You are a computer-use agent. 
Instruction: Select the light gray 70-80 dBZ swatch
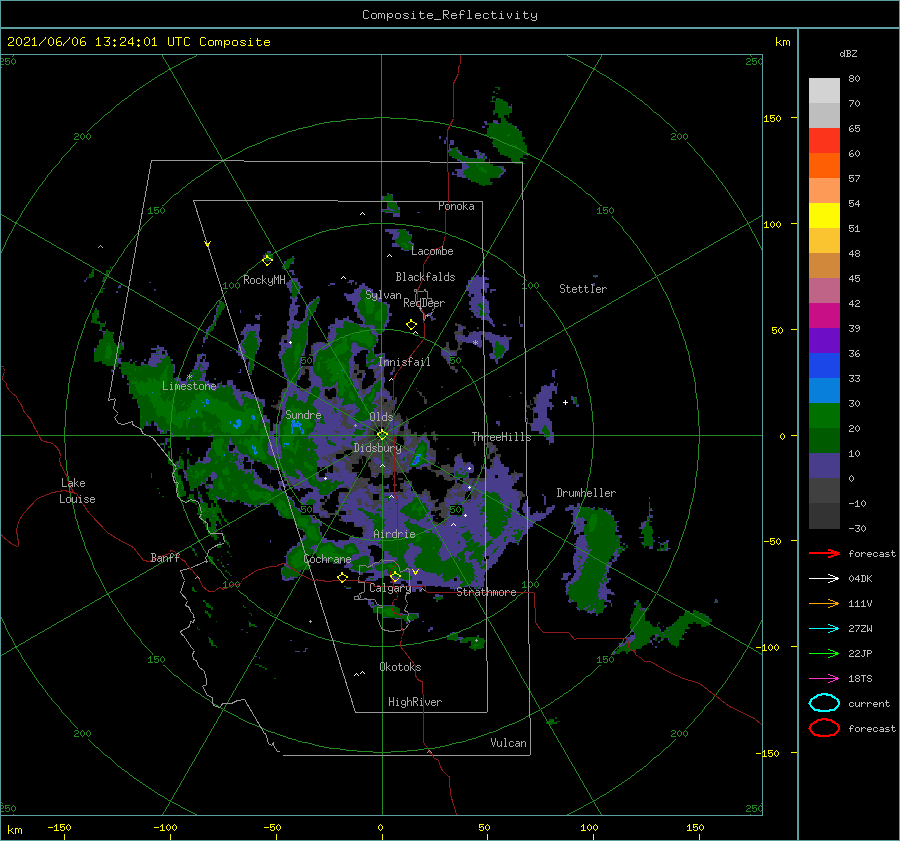pos(824,90)
